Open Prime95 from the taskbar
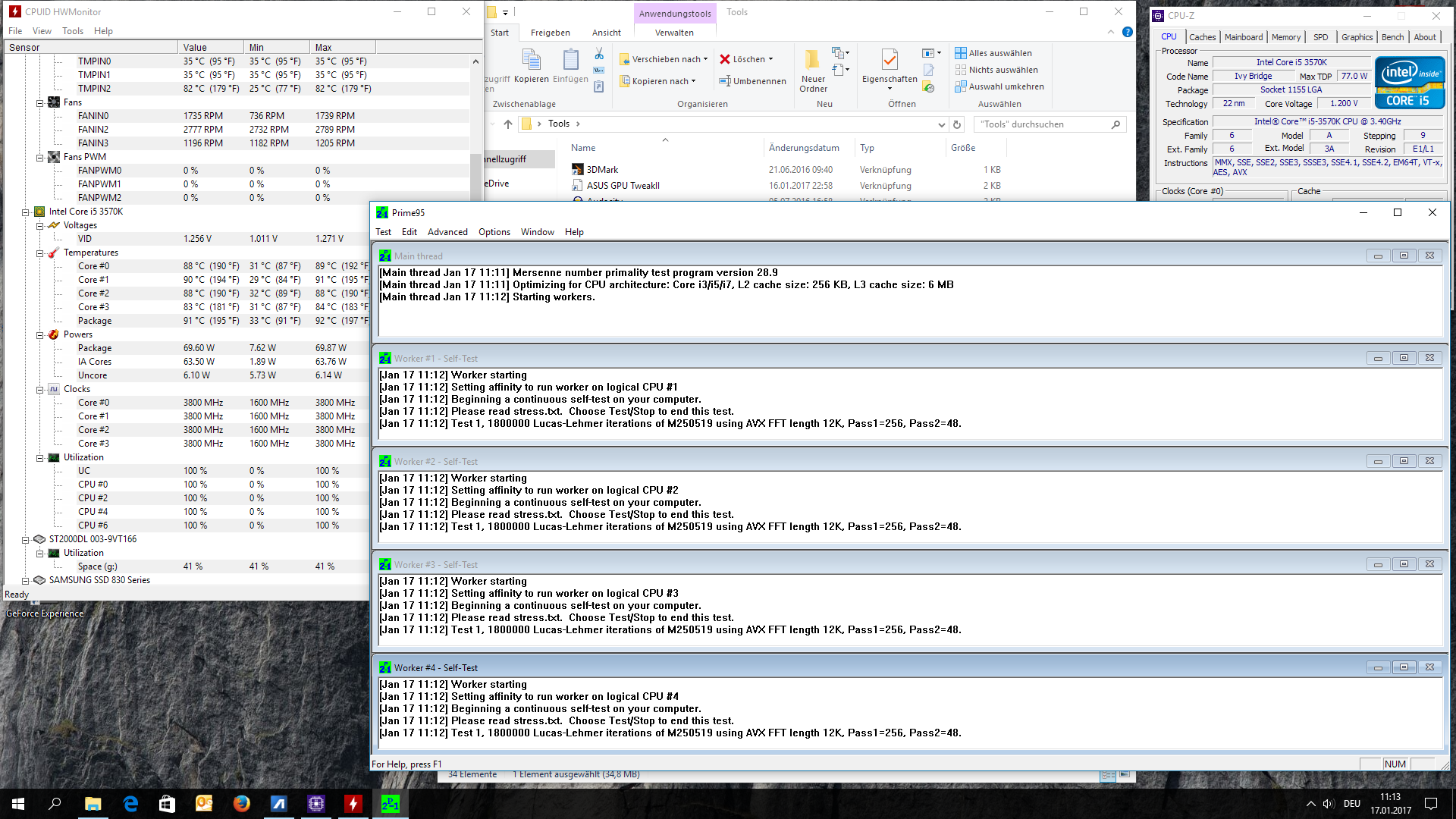This screenshot has height=819, width=1456. pos(390,803)
